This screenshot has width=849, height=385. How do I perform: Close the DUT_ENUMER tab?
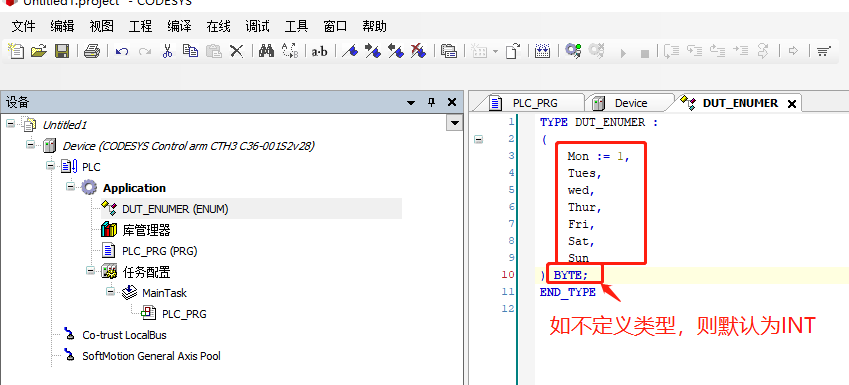(792, 104)
